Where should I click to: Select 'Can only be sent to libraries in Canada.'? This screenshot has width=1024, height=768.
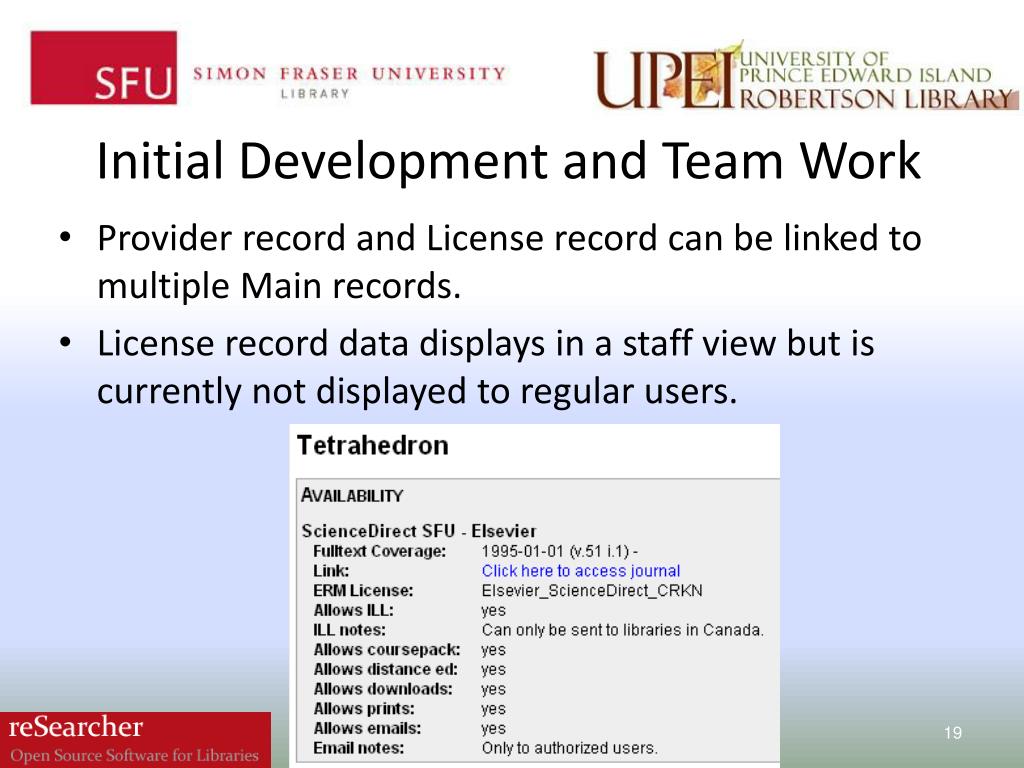click(622, 630)
